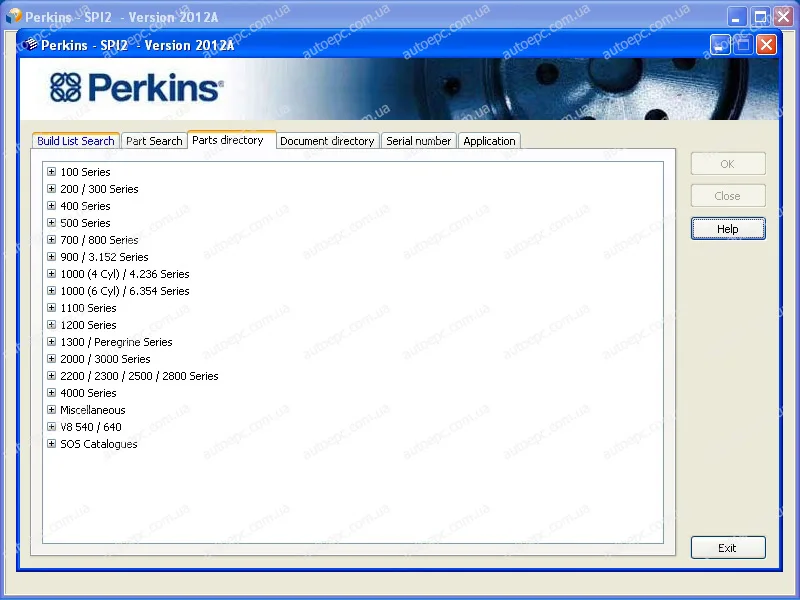Close the outer Perkins SPI2 window
The height and width of the screenshot is (600, 800).
(783, 17)
